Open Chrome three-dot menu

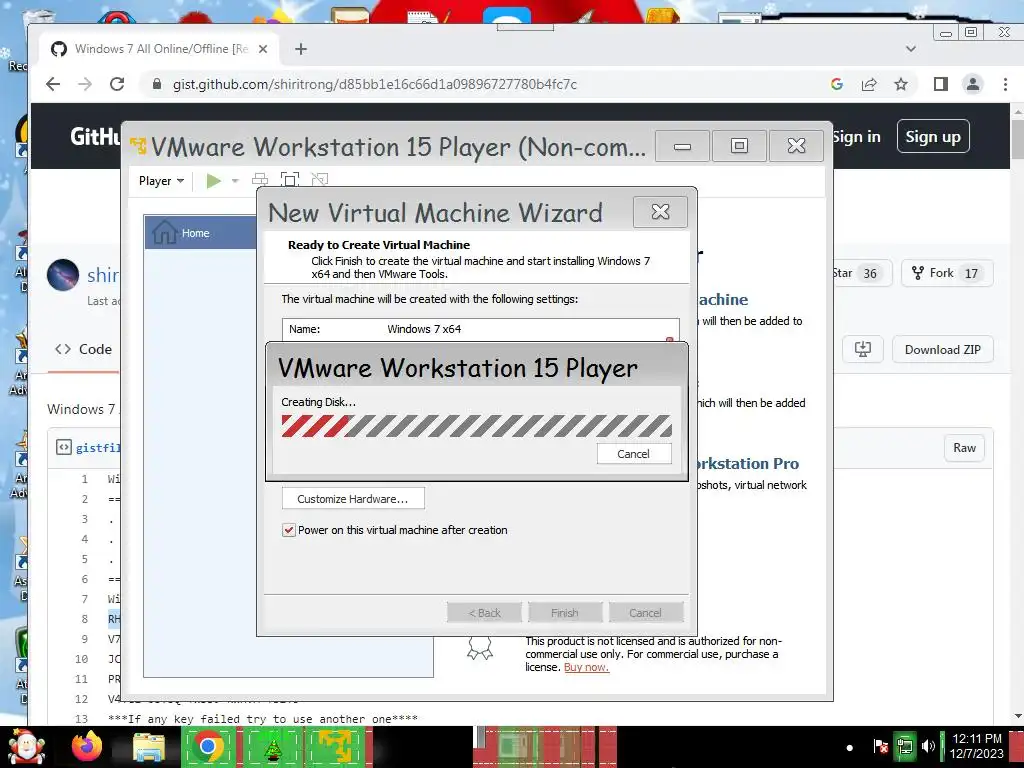[x=1005, y=84]
